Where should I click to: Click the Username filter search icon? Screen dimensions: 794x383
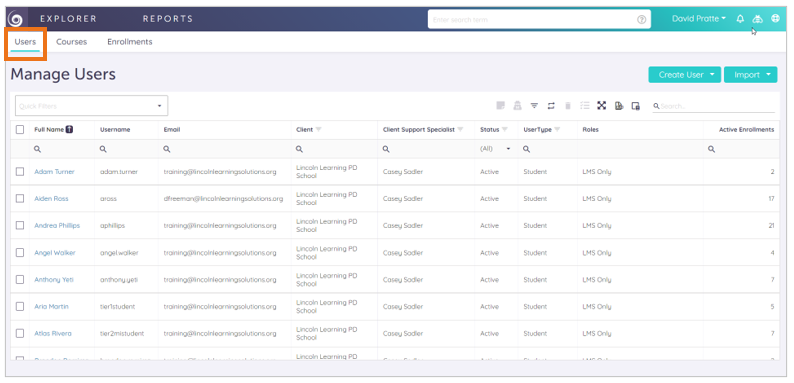click(x=103, y=149)
